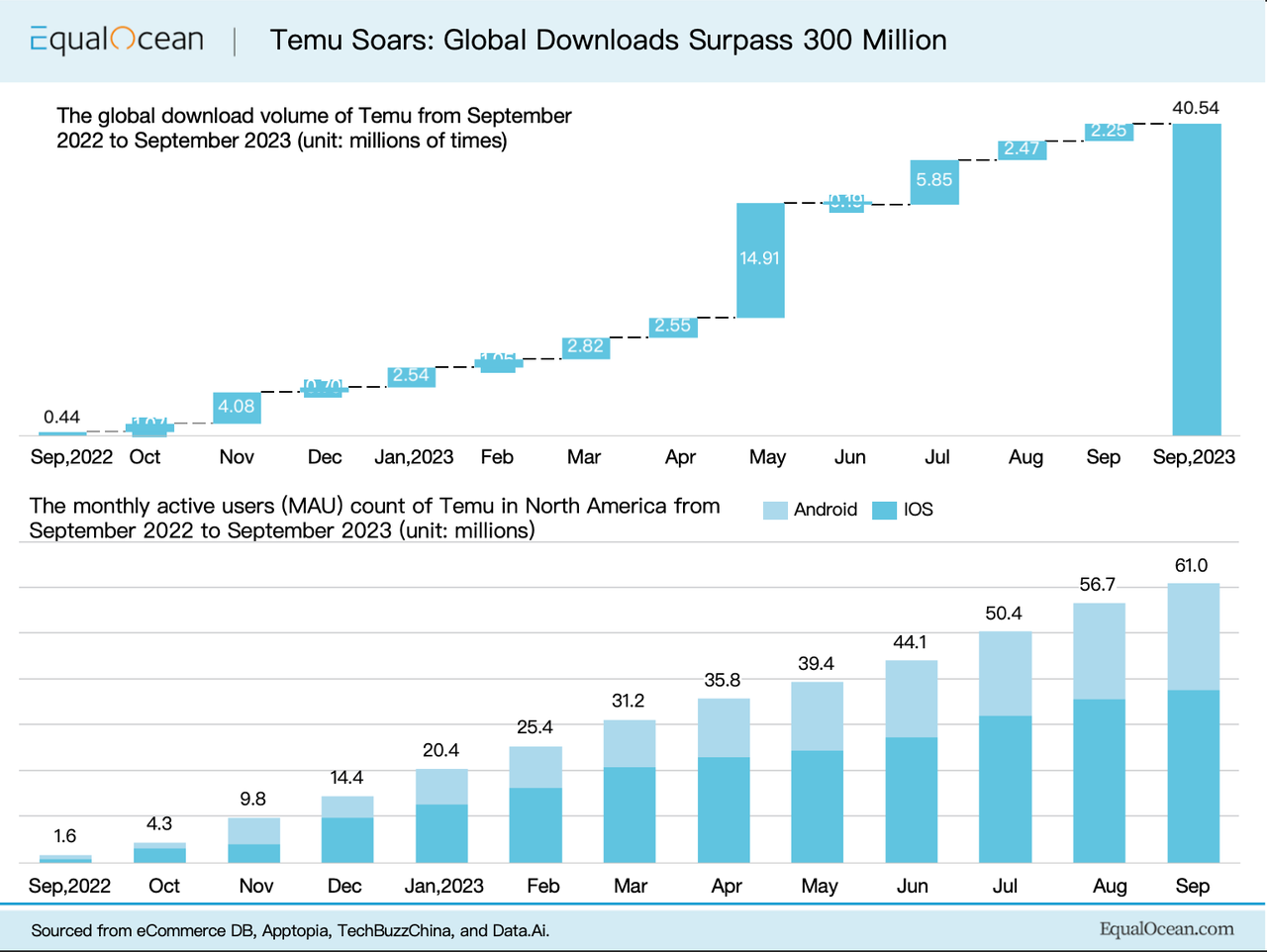This screenshot has height=952, width=1267.
Task: Click the 2.47 August download bar
Action: (1022, 150)
